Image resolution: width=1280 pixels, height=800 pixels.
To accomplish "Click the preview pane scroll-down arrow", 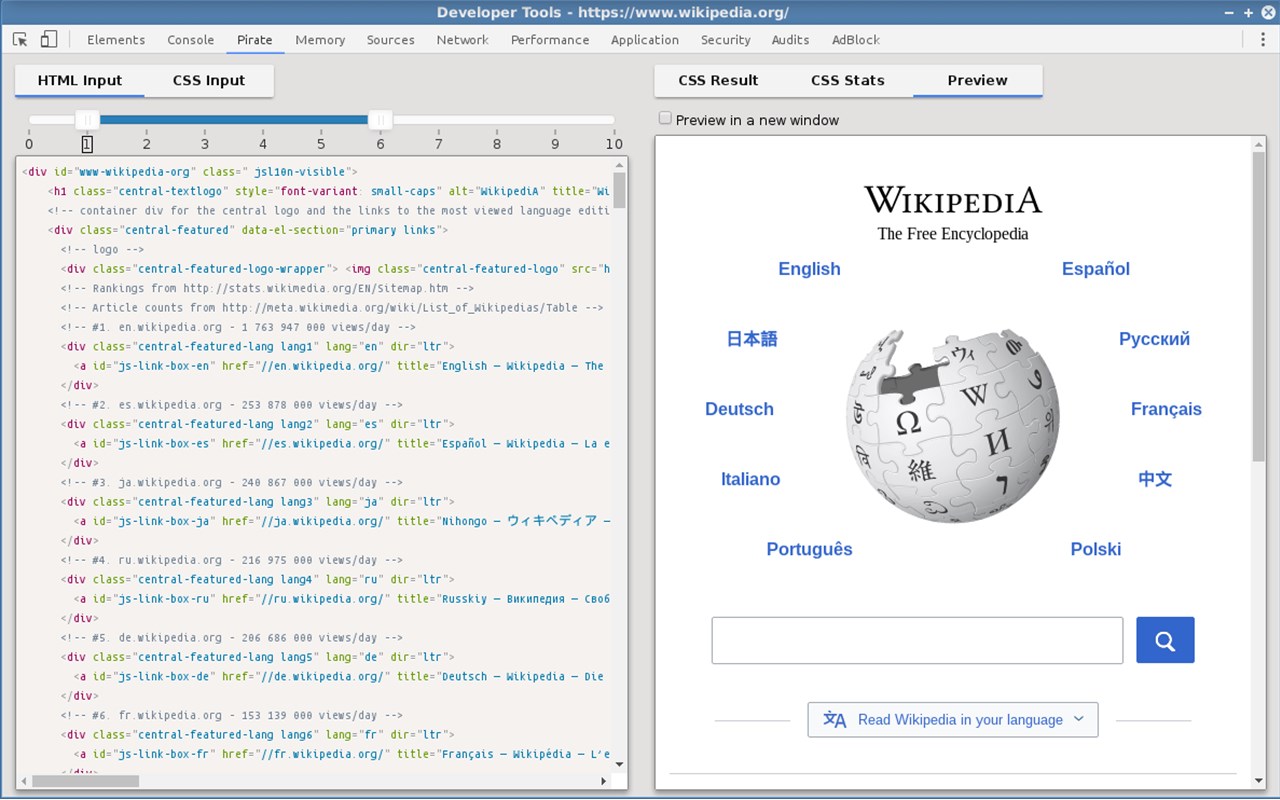I will [x=1258, y=781].
